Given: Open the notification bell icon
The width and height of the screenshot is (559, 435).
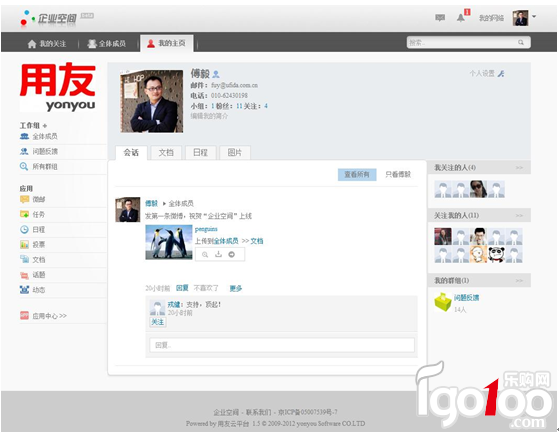Looking at the screenshot, I should [x=461, y=18].
